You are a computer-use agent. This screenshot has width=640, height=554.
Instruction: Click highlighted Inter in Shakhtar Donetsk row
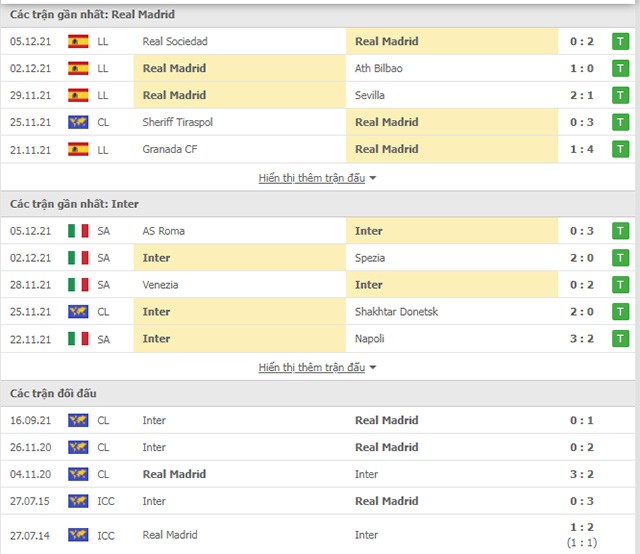click(156, 311)
